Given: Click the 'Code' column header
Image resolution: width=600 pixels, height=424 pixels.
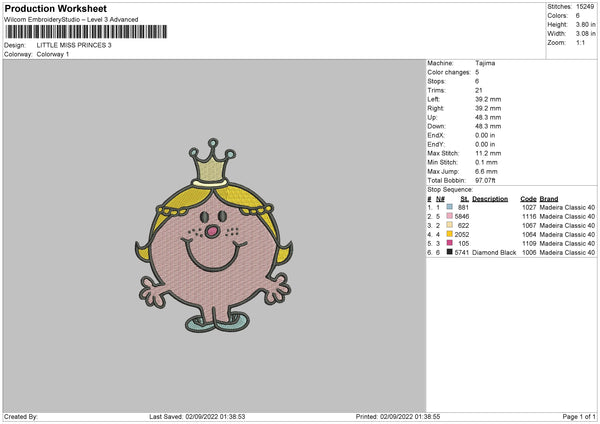Looking at the screenshot, I should [x=528, y=199].
